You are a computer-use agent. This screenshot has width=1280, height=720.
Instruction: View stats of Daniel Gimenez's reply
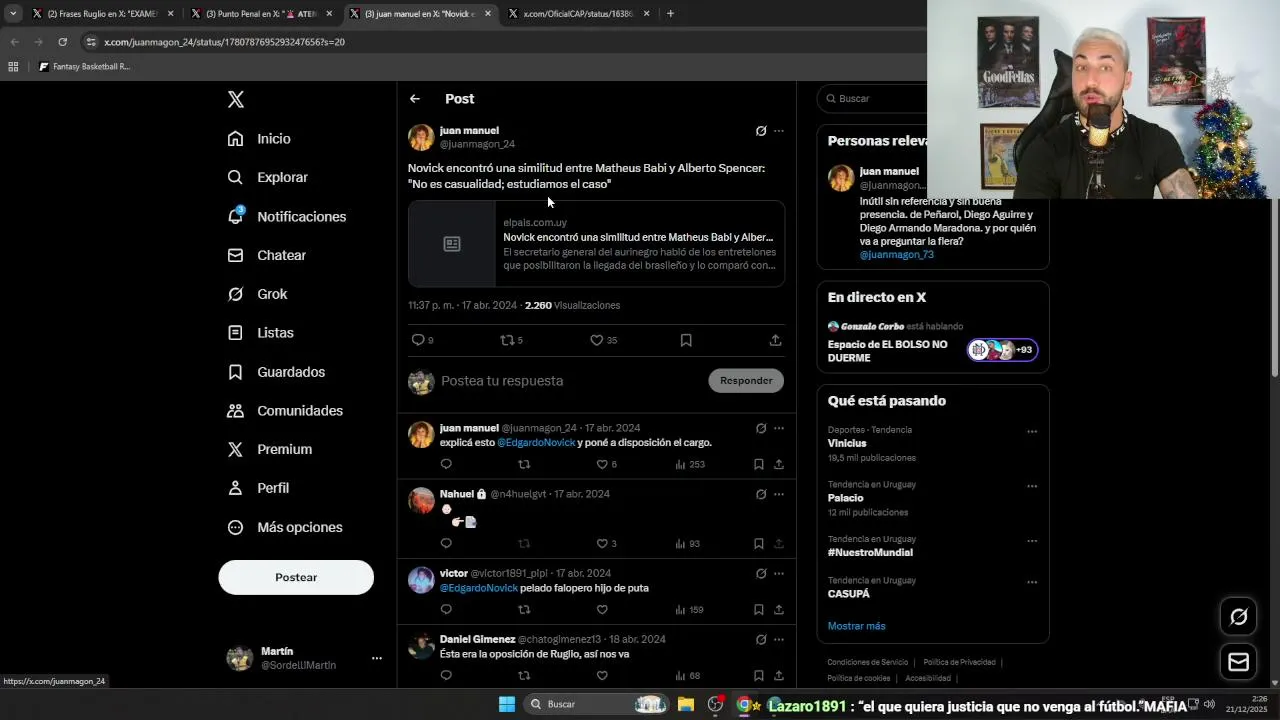pyautogui.click(x=688, y=676)
